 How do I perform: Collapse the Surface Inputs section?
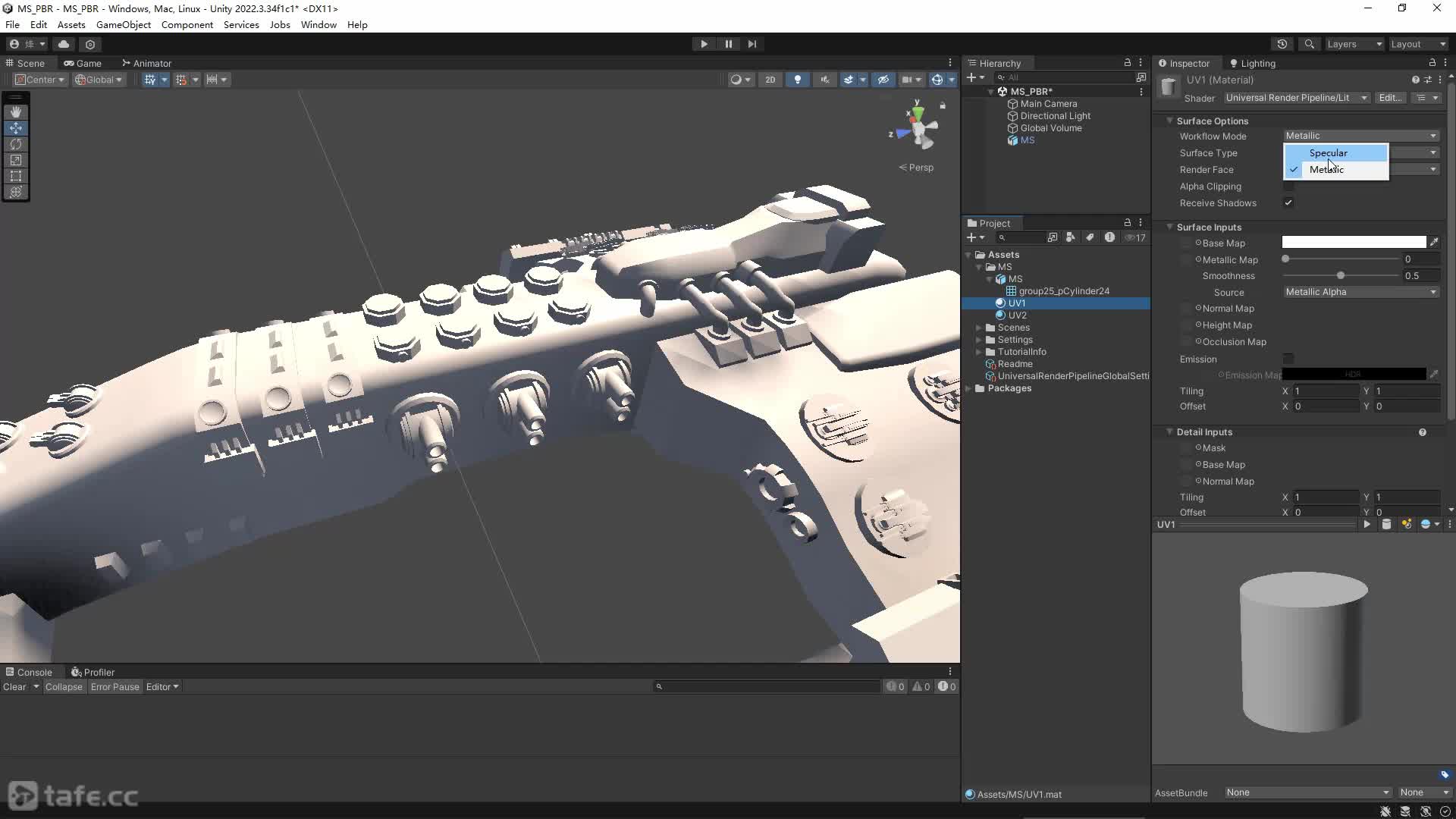coord(1170,227)
